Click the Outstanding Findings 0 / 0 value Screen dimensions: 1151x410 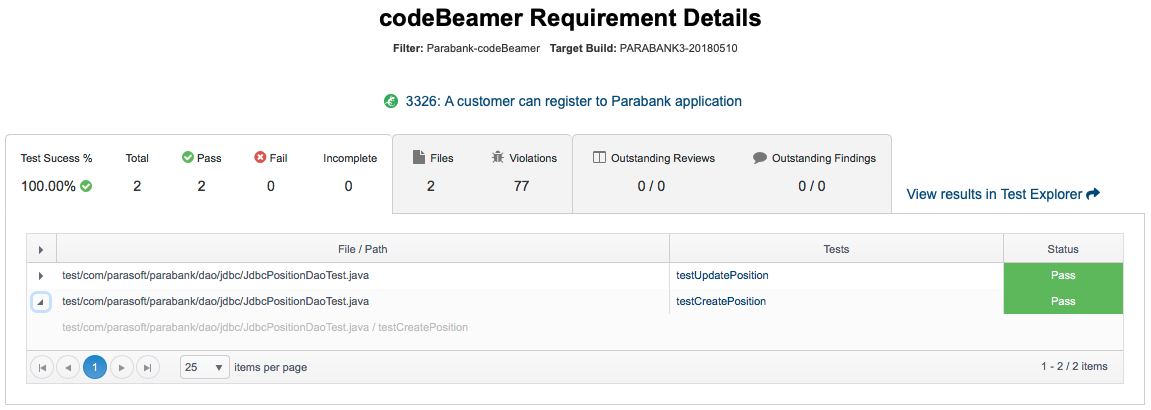pos(812,186)
